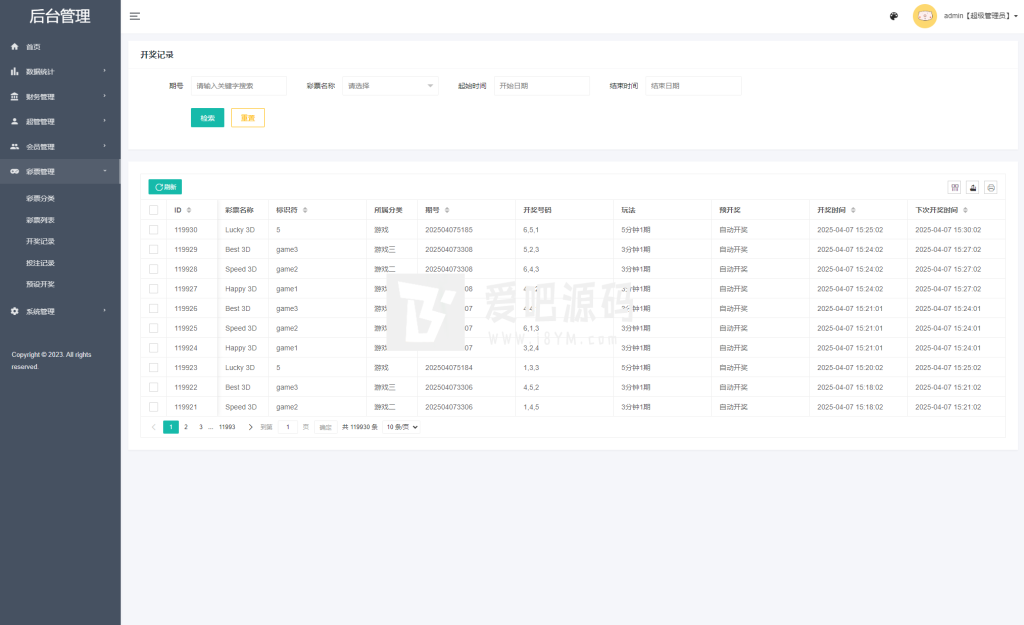The width and height of the screenshot is (1024, 625).
Task: Open the 彩票名称 请选择 dropdown
Action: pos(391,86)
